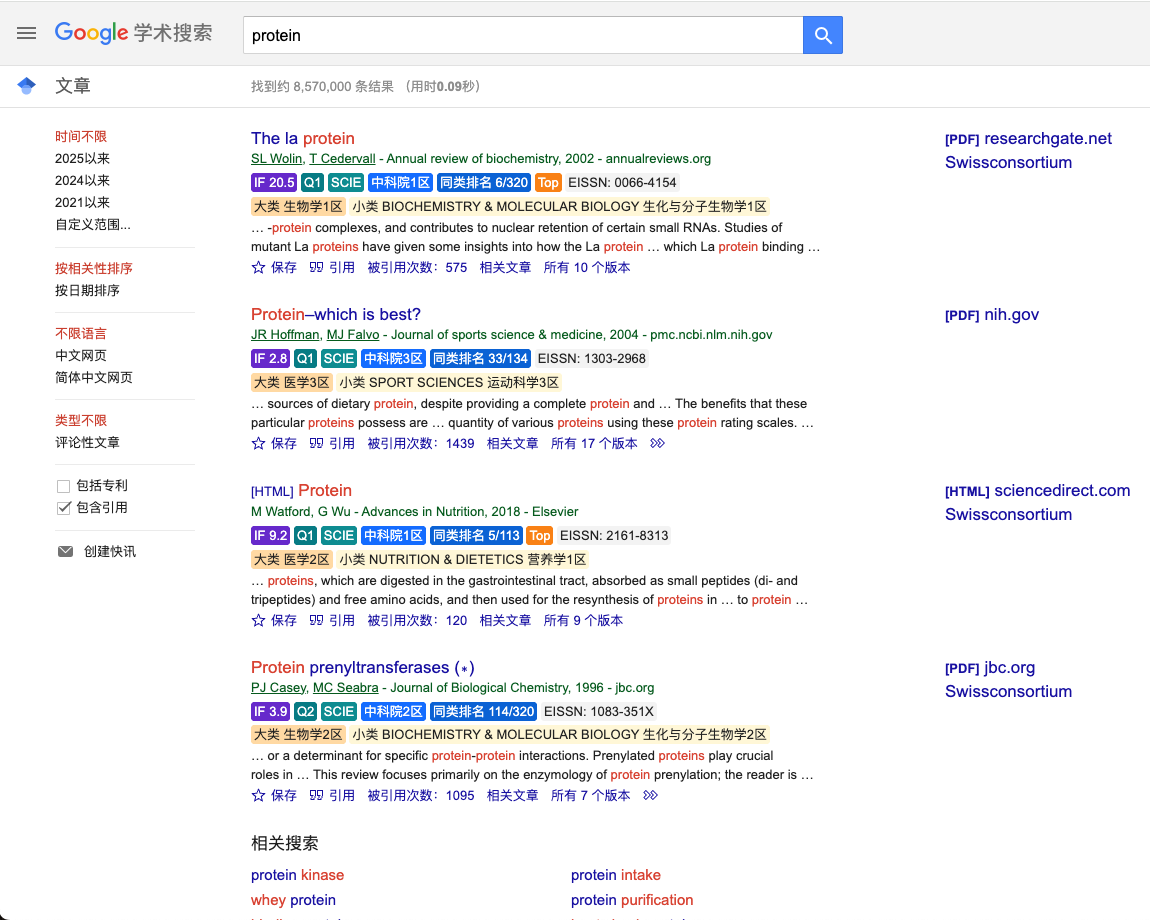The width and height of the screenshot is (1150, 920).
Task: Click the blue diamond extension icon beside 文章
Action: pos(25,85)
